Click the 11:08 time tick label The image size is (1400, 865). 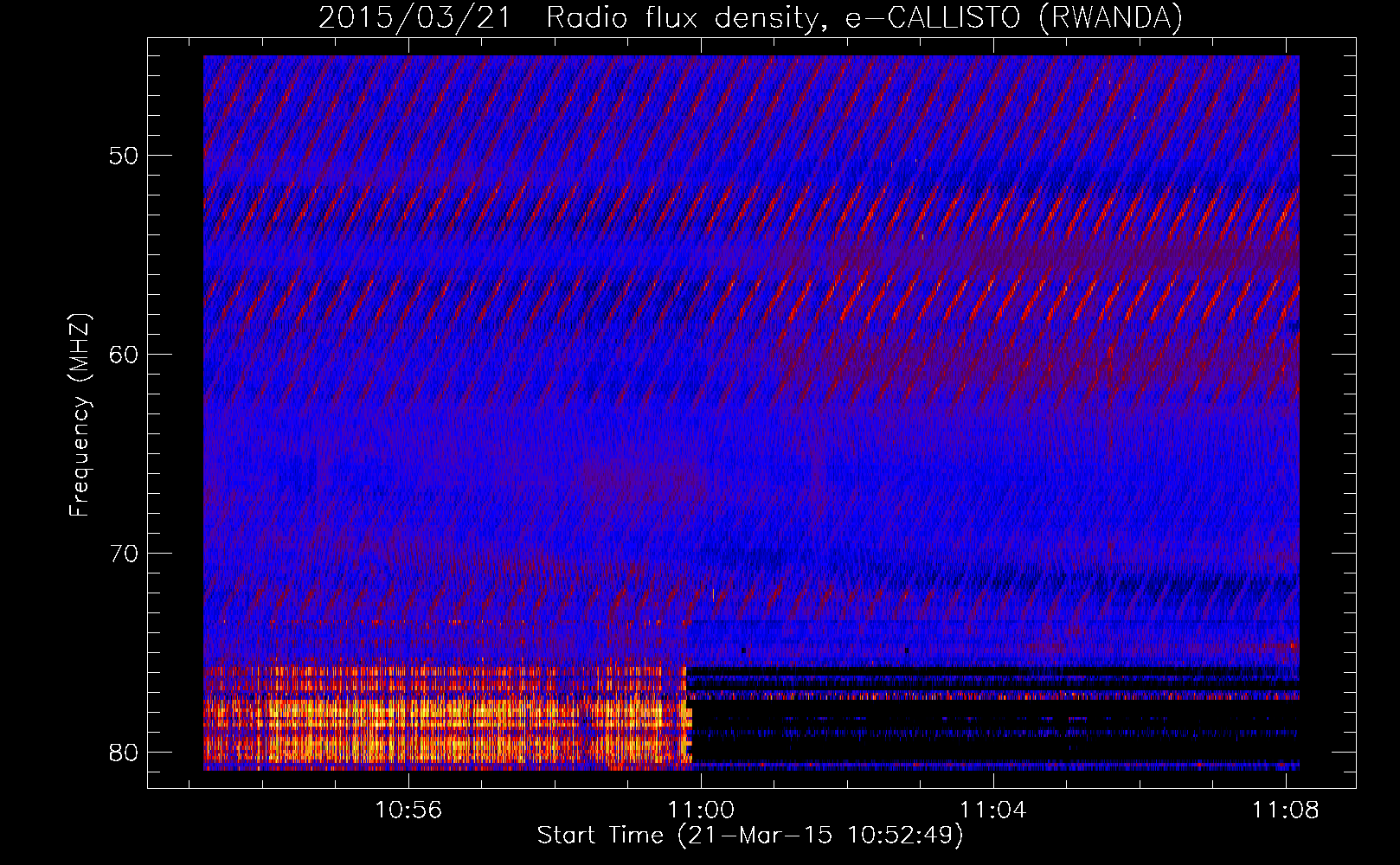click(1286, 810)
